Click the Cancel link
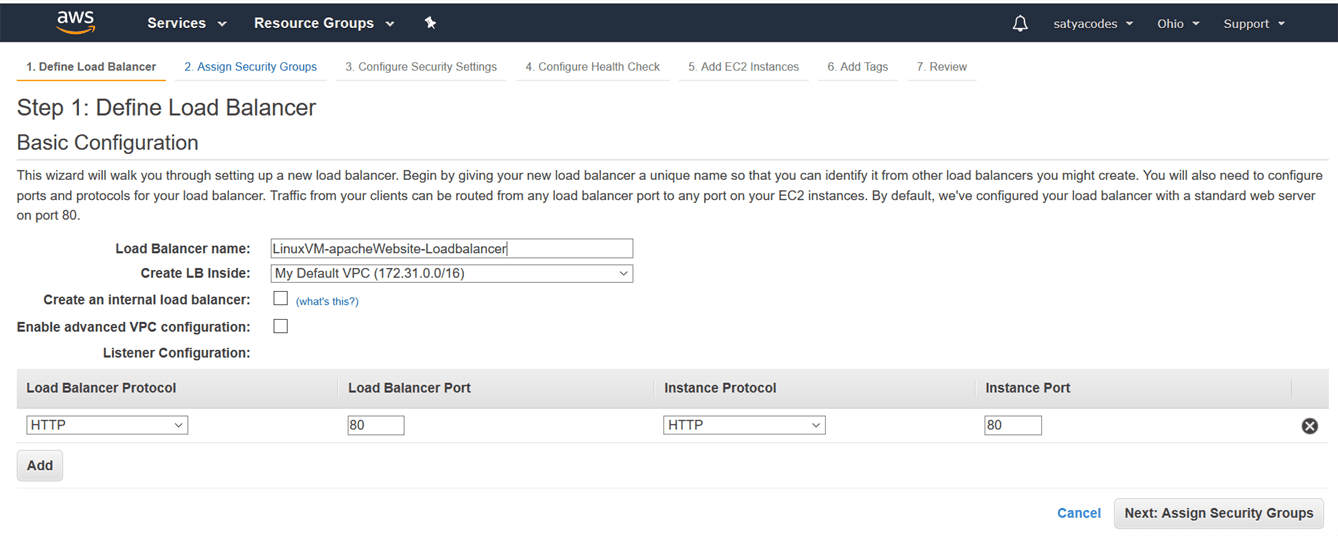Viewport: 1338px width, 536px height. tap(1078, 513)
